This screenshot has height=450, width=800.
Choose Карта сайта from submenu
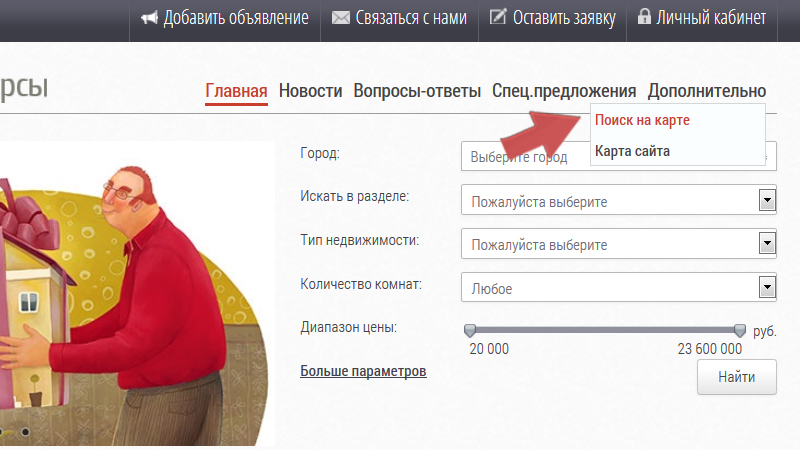(632, 151)
